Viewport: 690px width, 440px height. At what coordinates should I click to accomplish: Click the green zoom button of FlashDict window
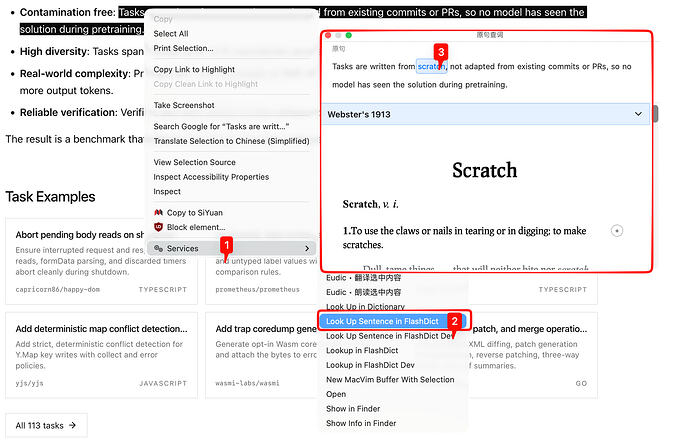coord(349,35)
